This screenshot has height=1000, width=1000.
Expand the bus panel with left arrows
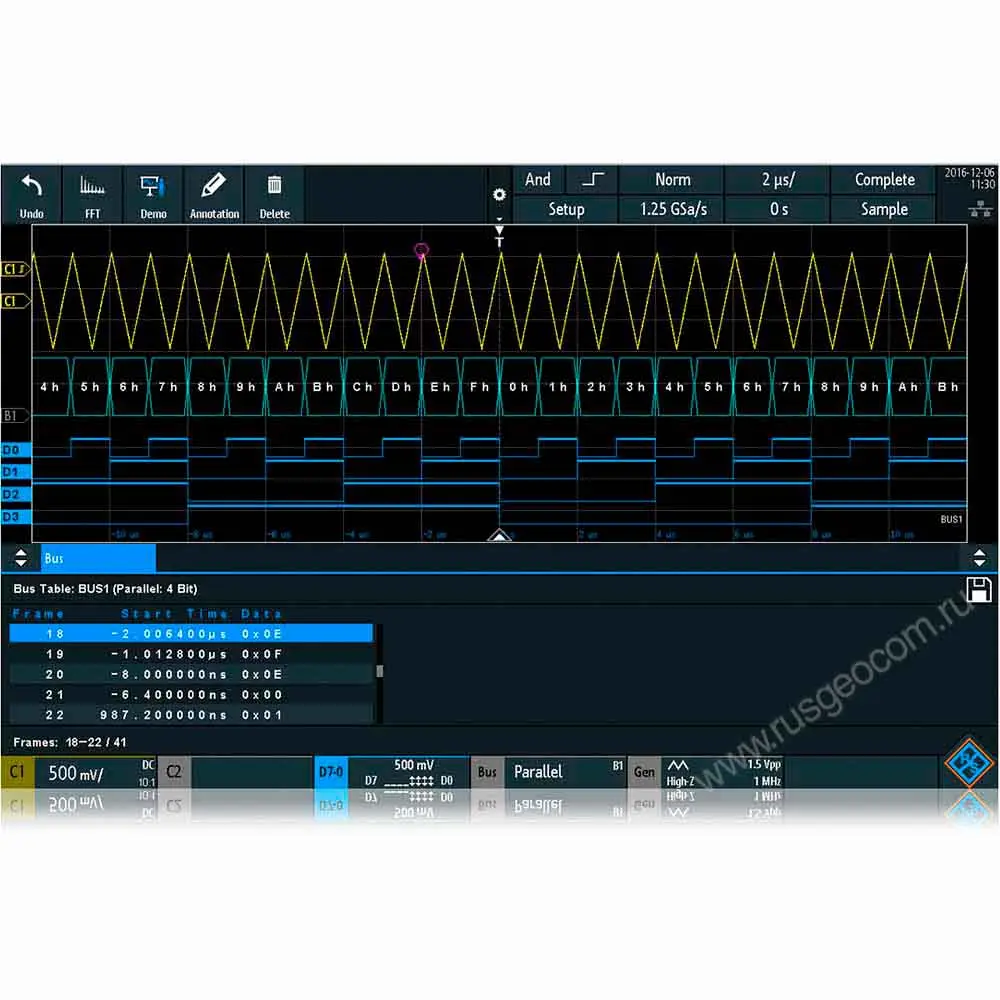pos(19,558)
